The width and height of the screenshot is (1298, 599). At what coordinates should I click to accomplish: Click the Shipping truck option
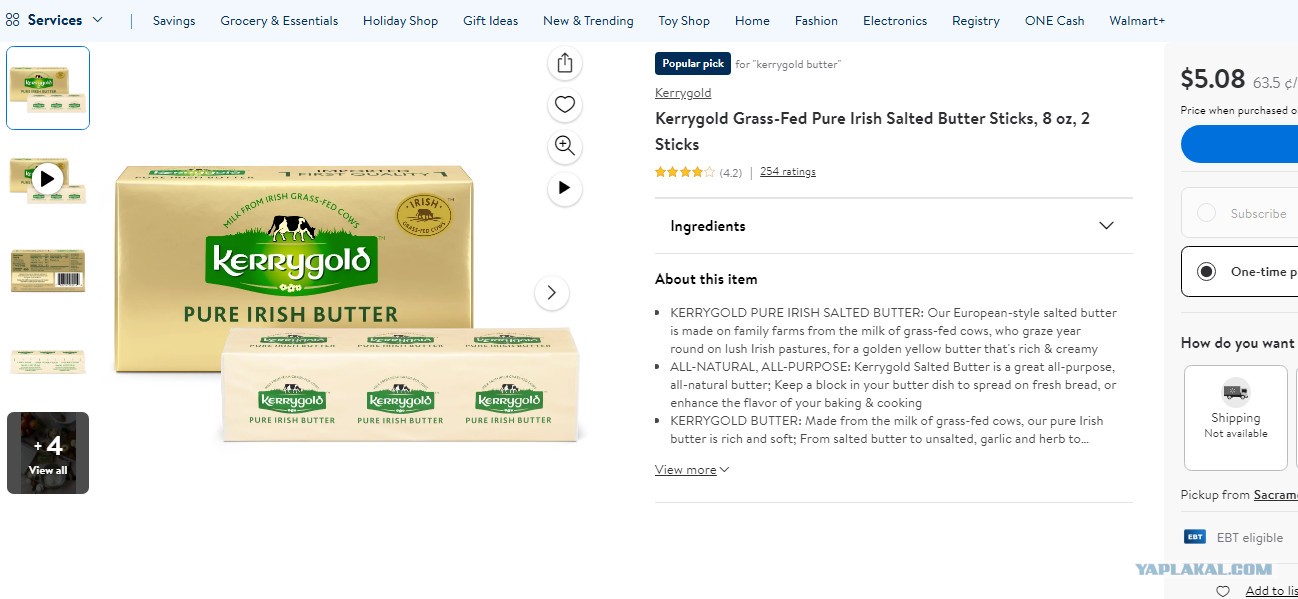pos(1235,417)
